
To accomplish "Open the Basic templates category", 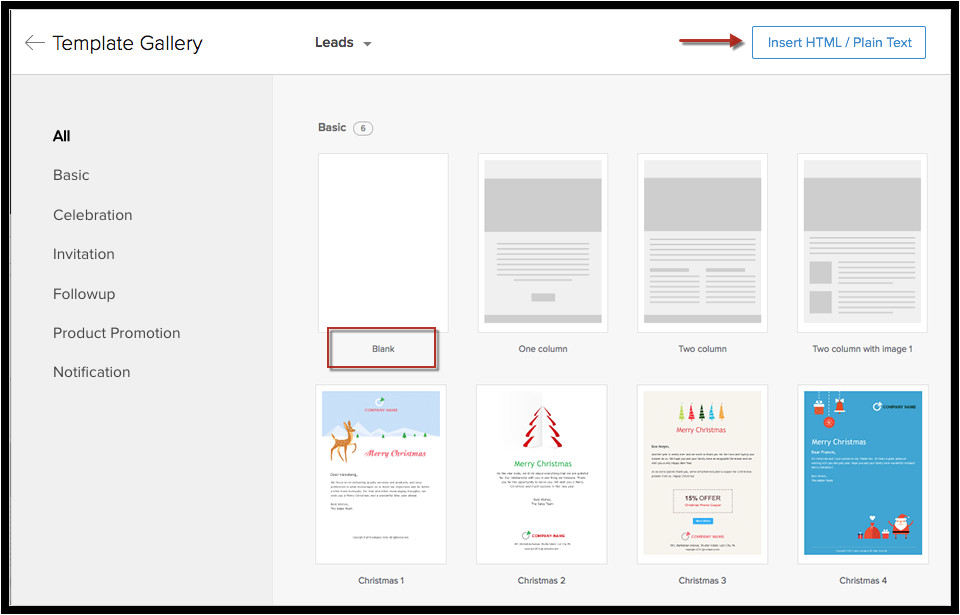I will pyautogui.click(x=71, y=175).
